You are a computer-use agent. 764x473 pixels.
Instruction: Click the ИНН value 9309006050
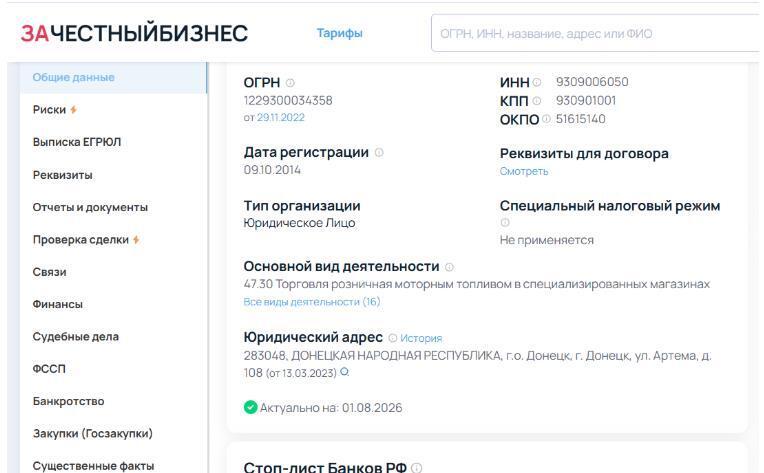pos(592,82)
